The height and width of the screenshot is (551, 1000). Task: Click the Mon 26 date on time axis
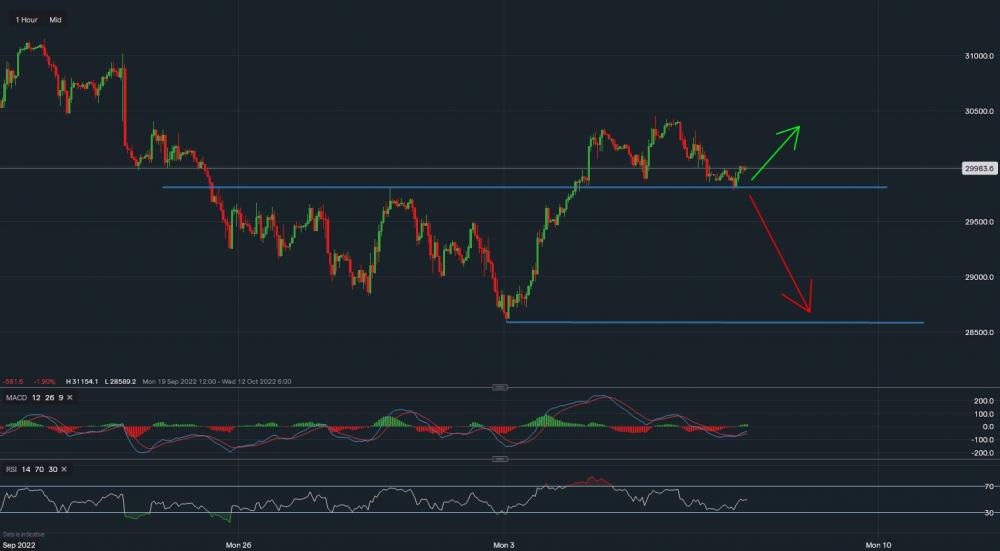(x=238, y=545)
